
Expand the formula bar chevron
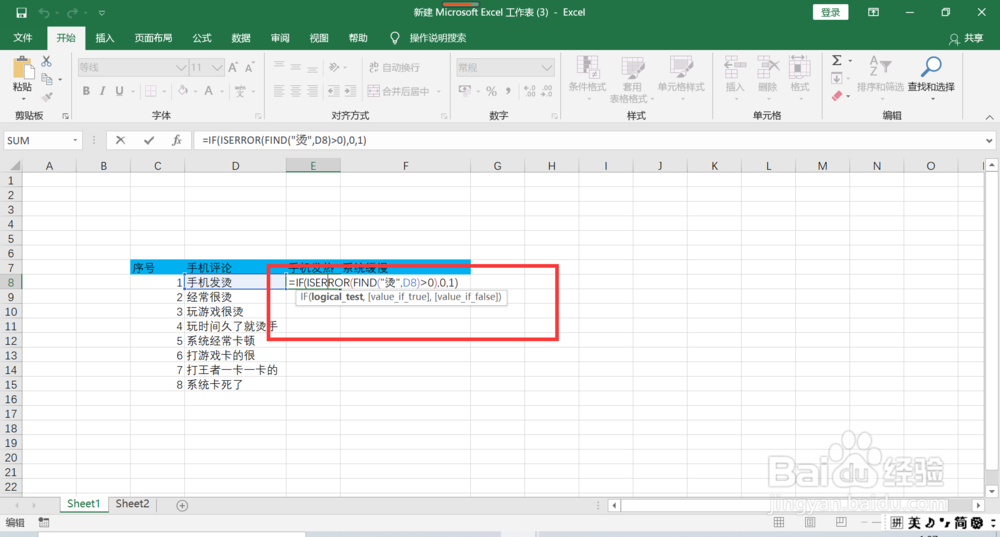pos(989,140)
